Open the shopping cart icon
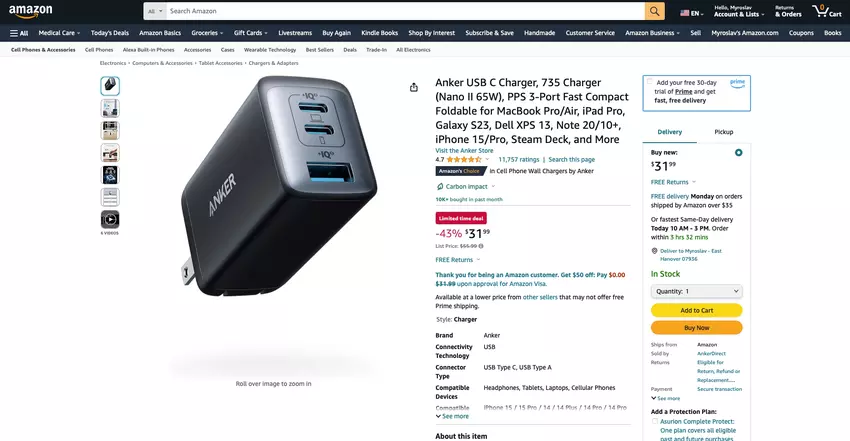The image size is (850, 441). click(x=826, y=11)
